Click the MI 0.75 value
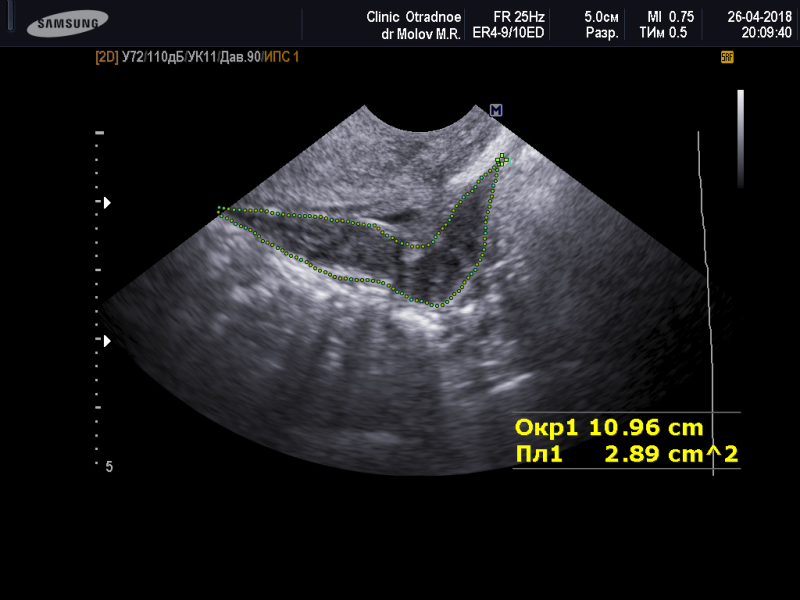 [670, 17]
